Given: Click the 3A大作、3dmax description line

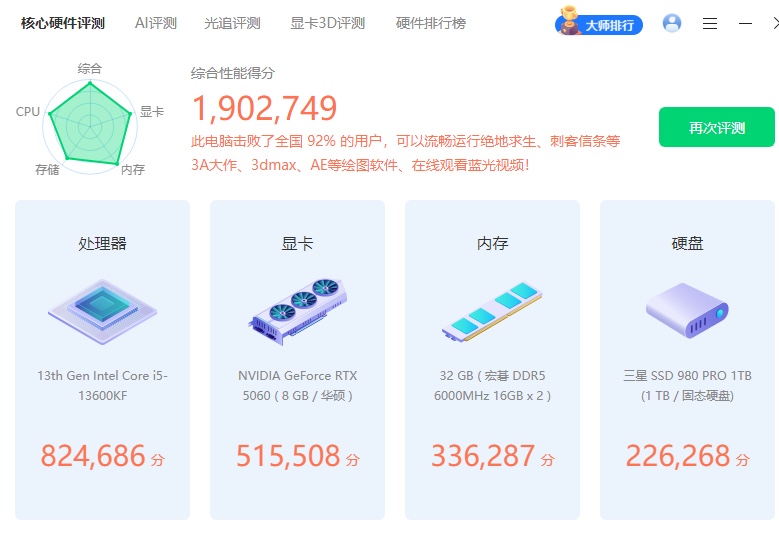Looking at the screenshot, I should pyautogui.click(x=361, y=165).
